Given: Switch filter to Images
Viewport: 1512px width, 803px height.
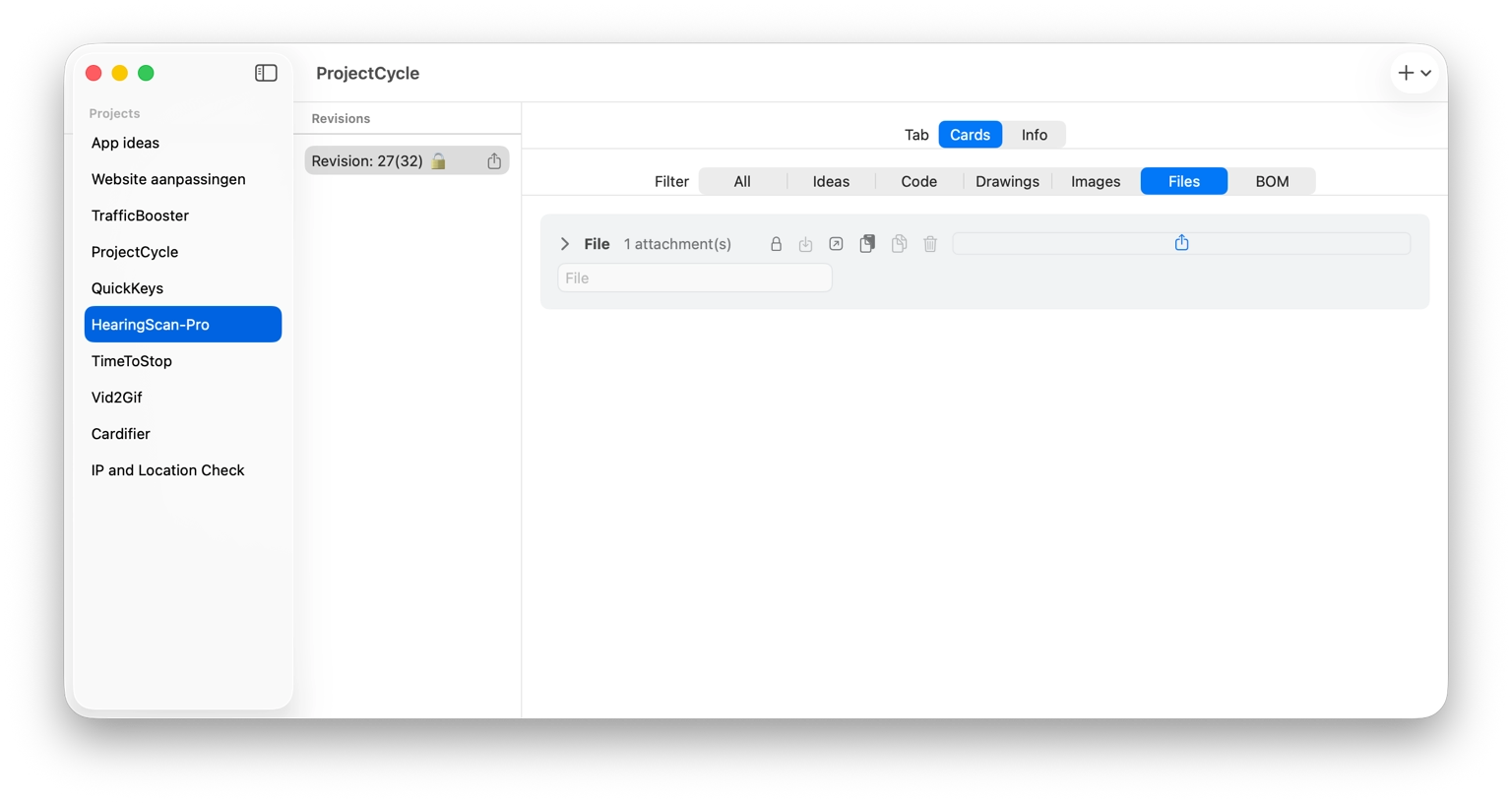Looking at the screenshot, I should (x=1095, y=181).
